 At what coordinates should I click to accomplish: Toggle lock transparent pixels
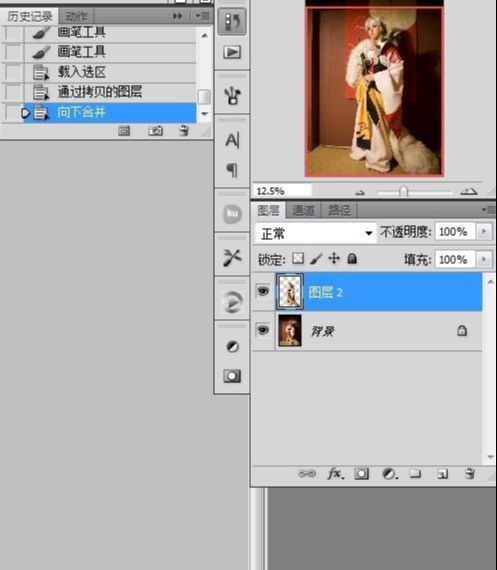pos(298,258)
